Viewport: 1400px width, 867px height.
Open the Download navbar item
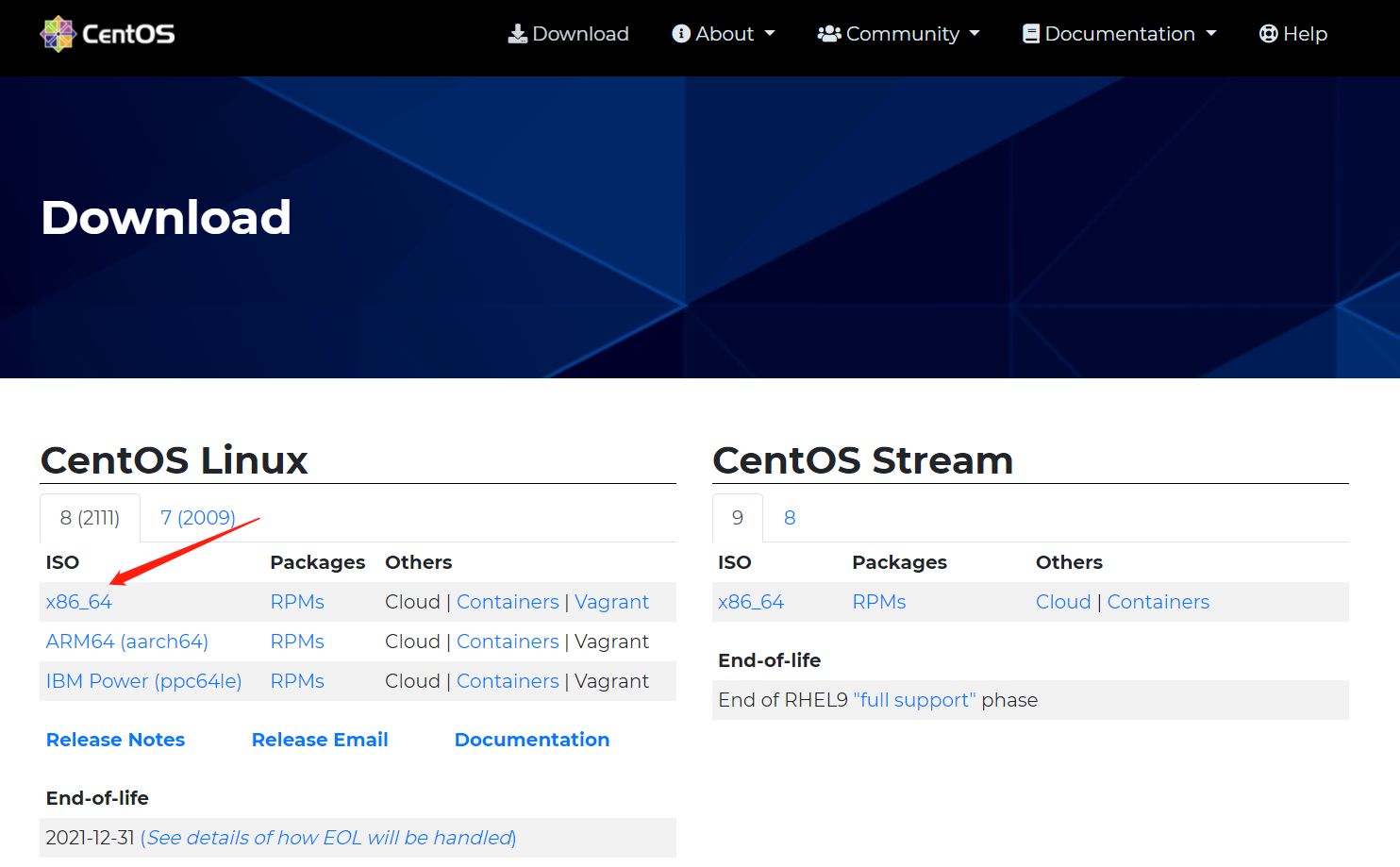coord(569,34)
